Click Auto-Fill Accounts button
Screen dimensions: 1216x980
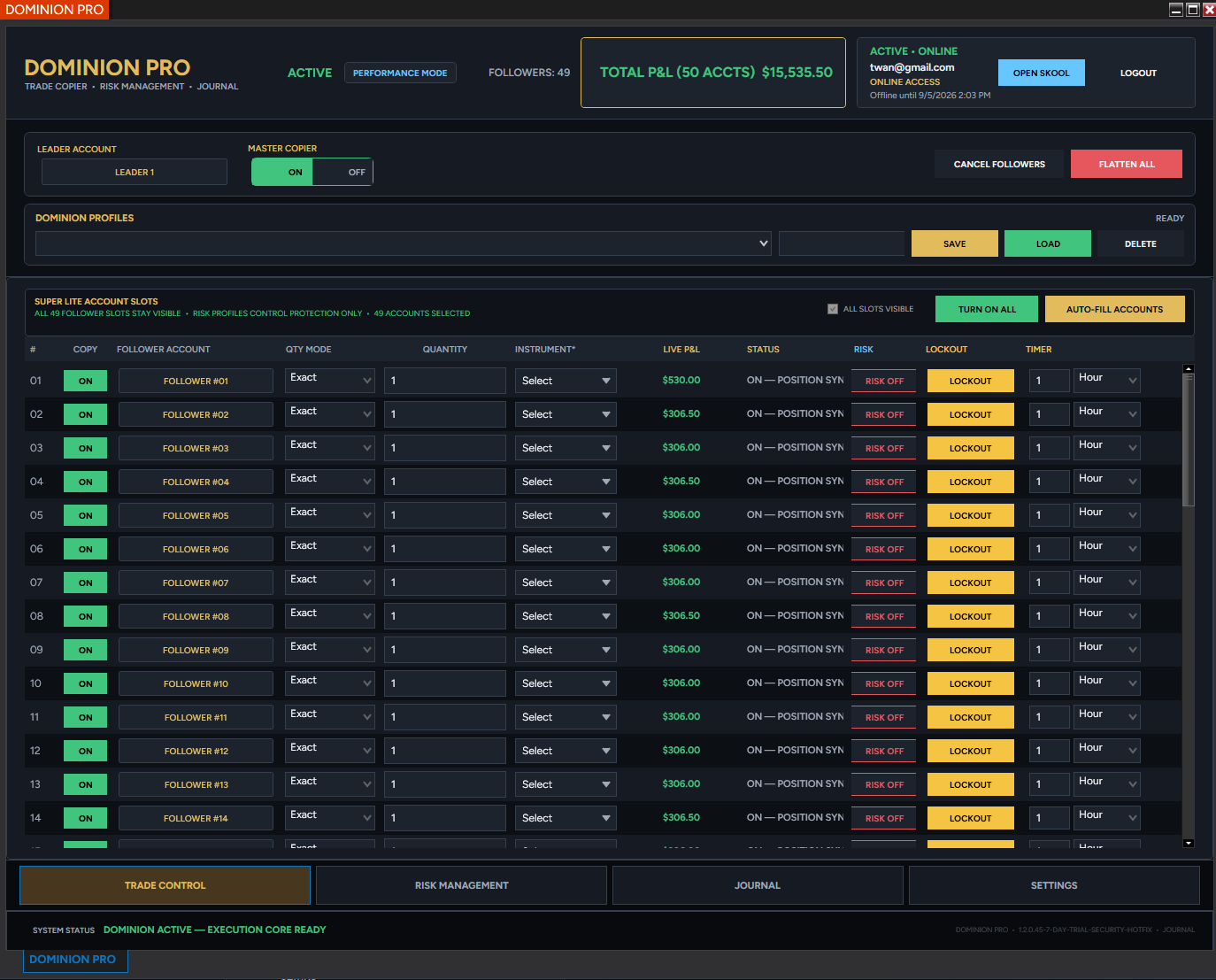(1115, 309)
